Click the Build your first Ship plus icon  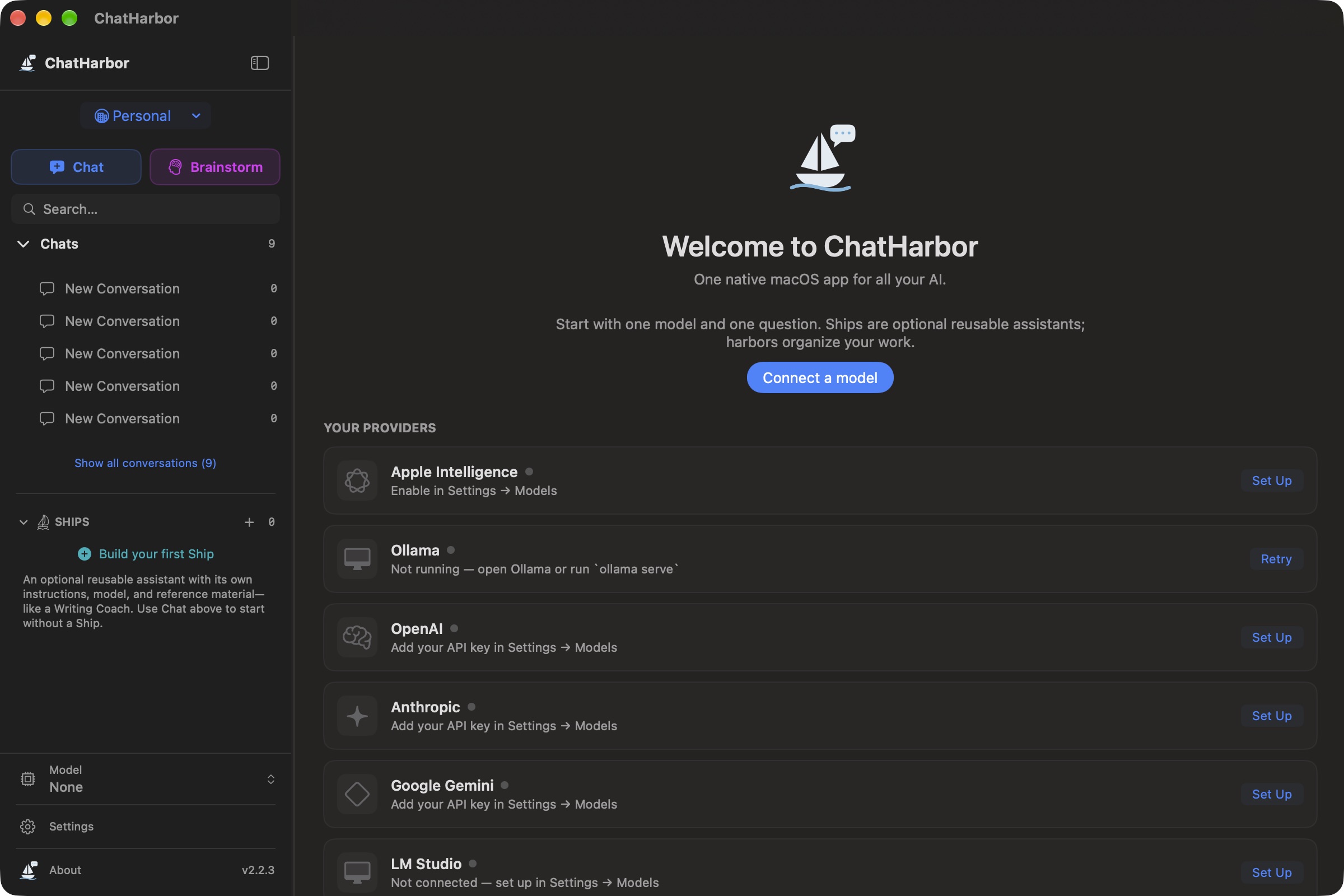(x=85, y=554)
